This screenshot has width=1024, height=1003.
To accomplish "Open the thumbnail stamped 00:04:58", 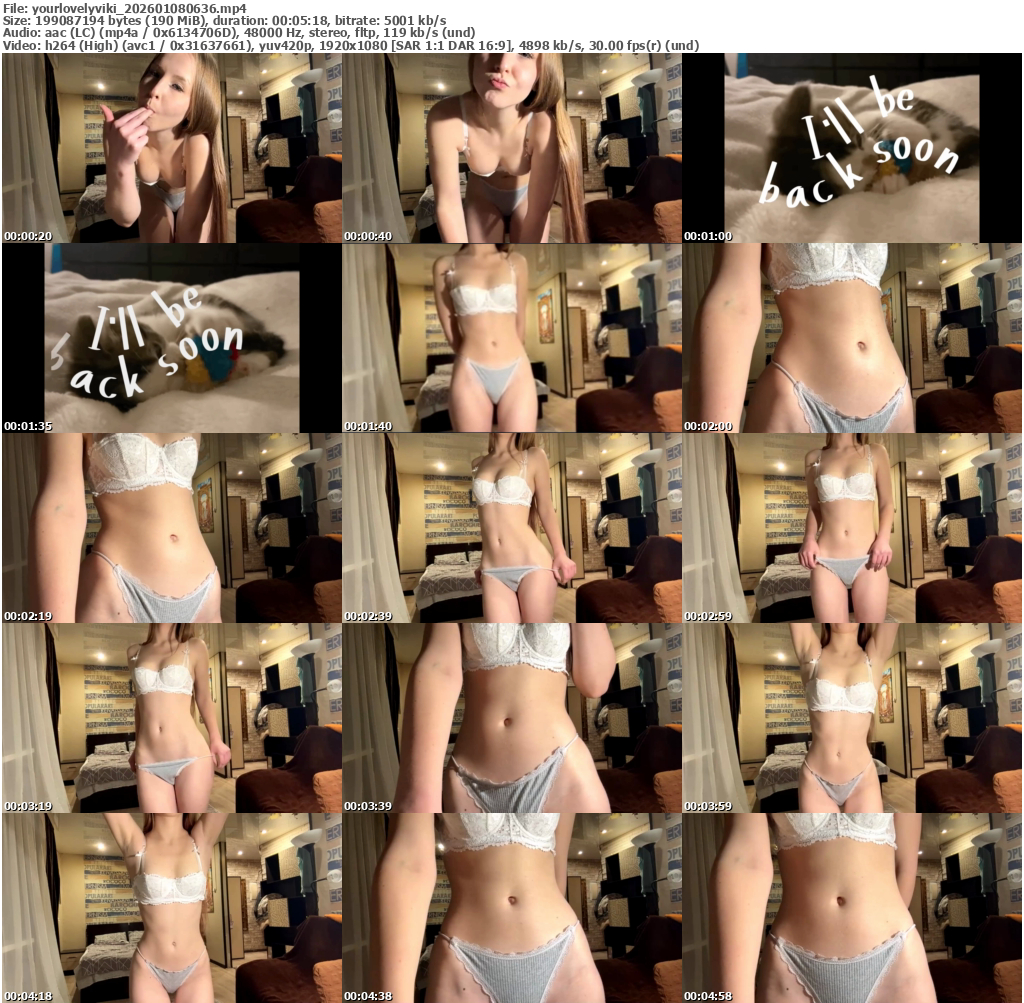I will (x=852, y=908).
